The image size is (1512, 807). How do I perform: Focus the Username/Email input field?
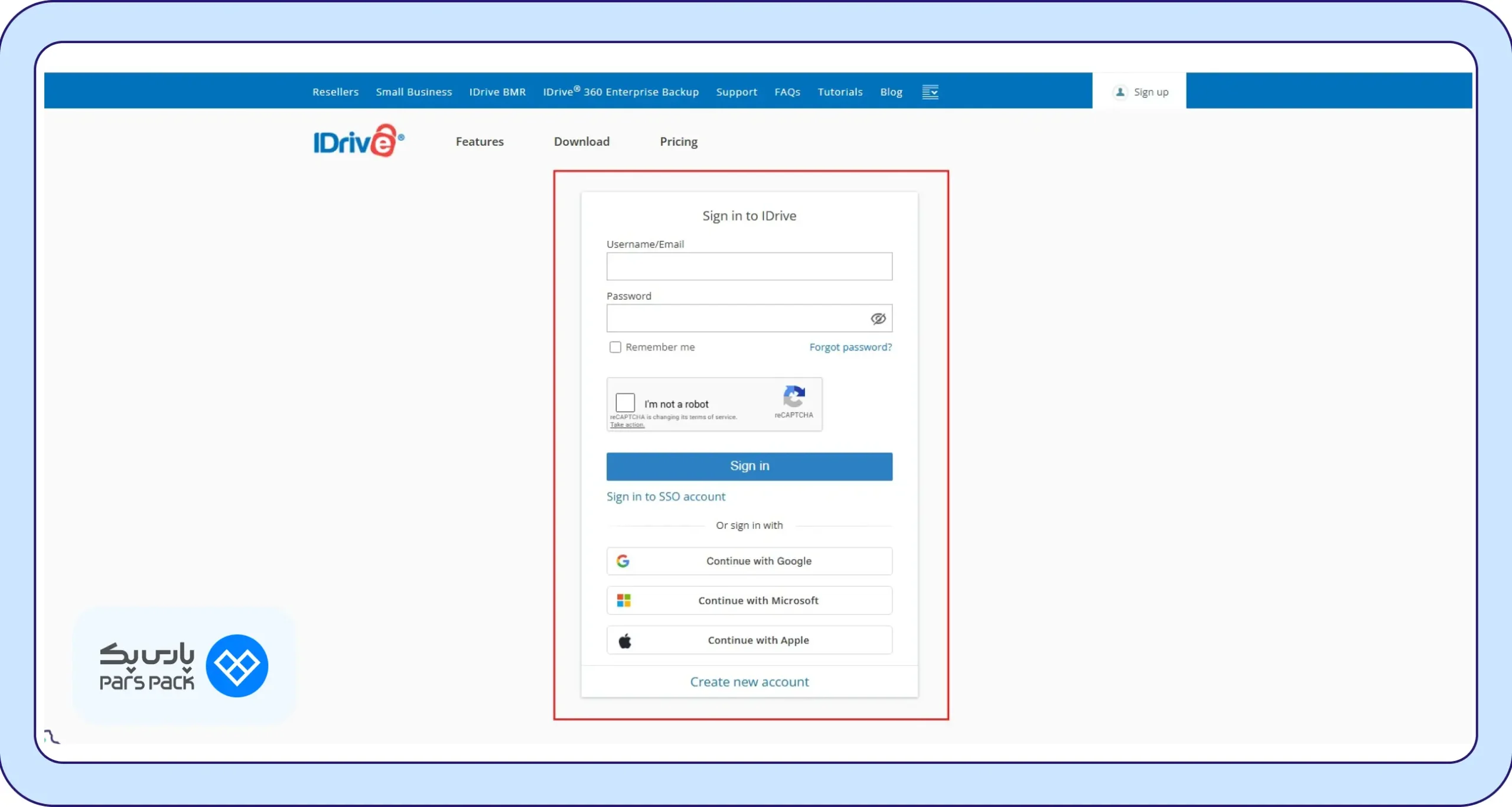tap(750, 267)
